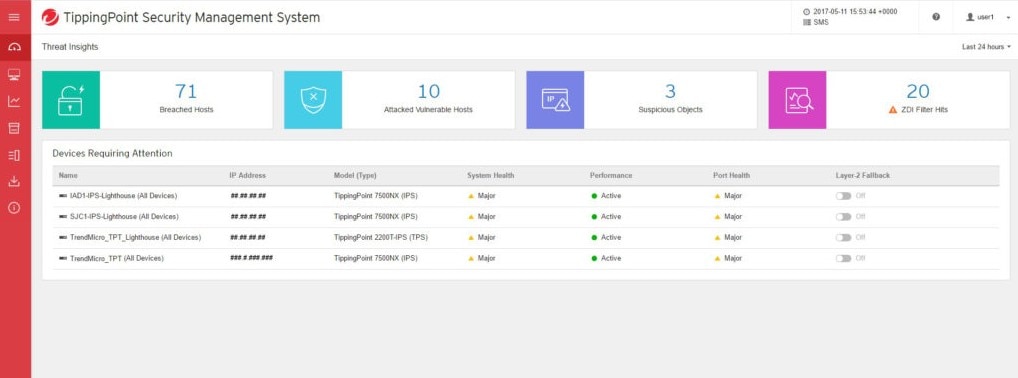Click device icon beside TrendMicro_TPT_Lighthouse

(63, 238)
